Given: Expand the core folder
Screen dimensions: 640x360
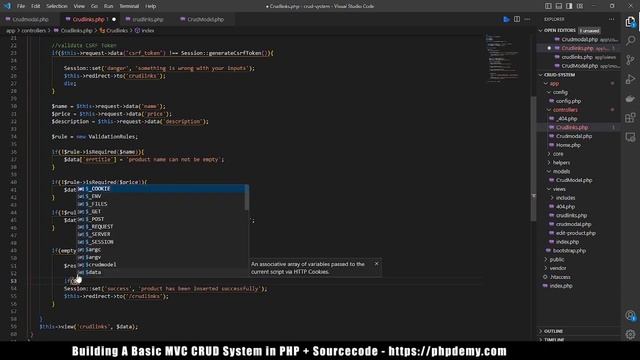Looking at the screenshot, I should 549,154.
